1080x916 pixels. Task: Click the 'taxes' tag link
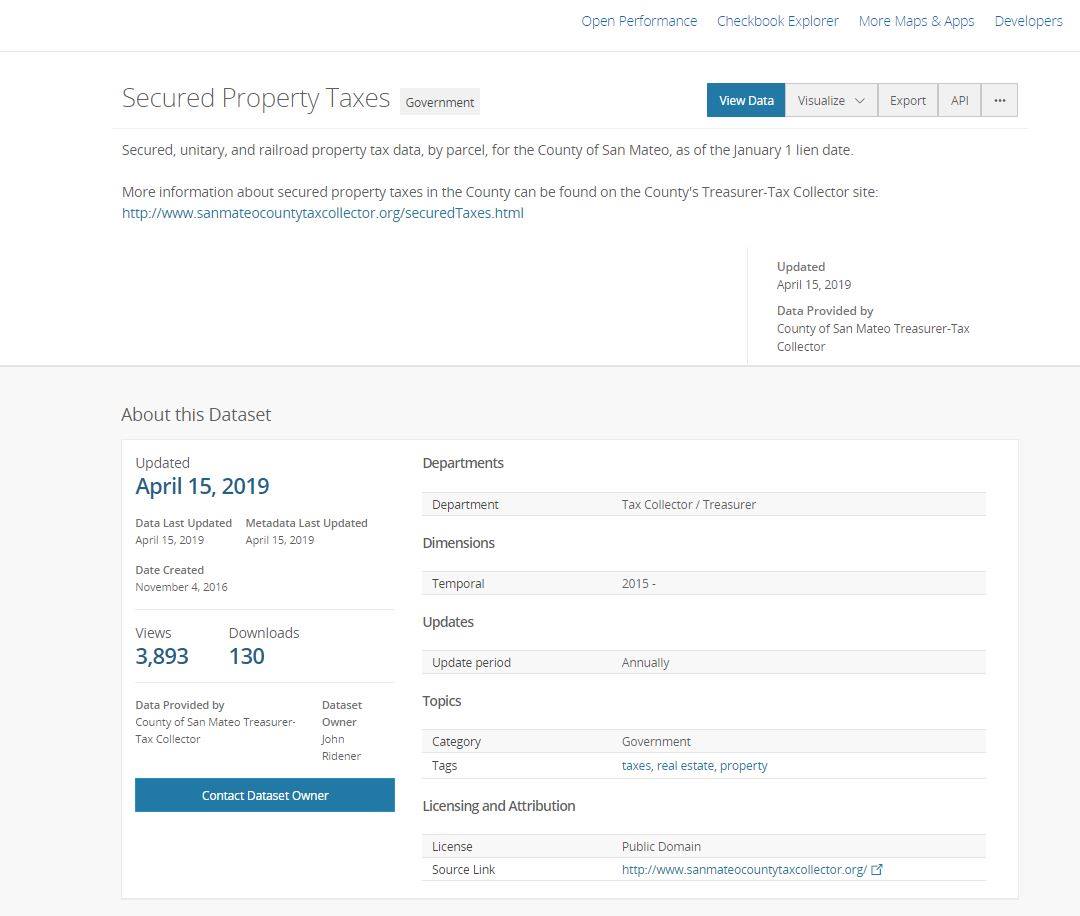636,765
